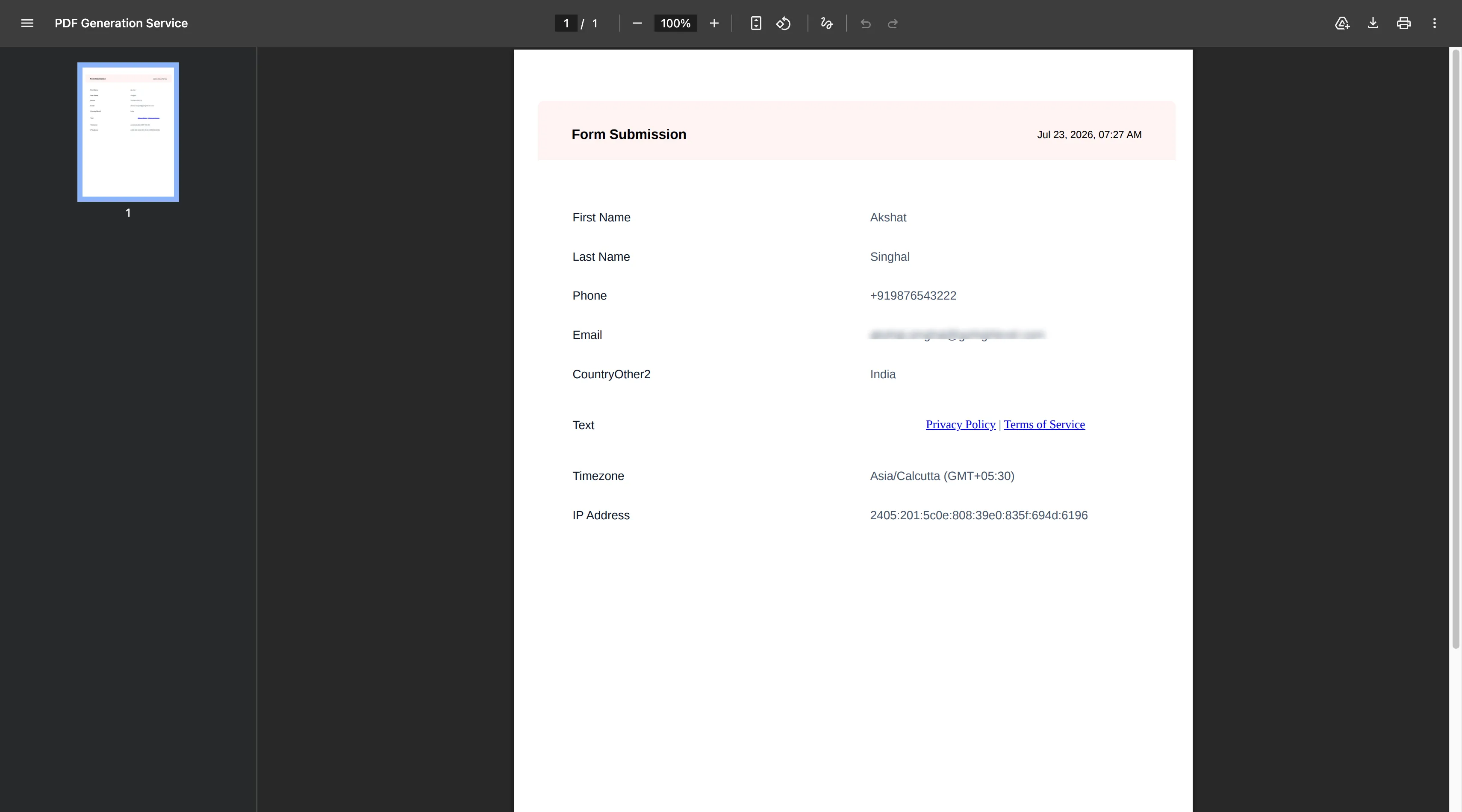Image resolution: width=1462 pixels, height=812 pixels.
Task: Click the date Jul 23, 2026, 07:27 AM
Action: coord(1089,135)
